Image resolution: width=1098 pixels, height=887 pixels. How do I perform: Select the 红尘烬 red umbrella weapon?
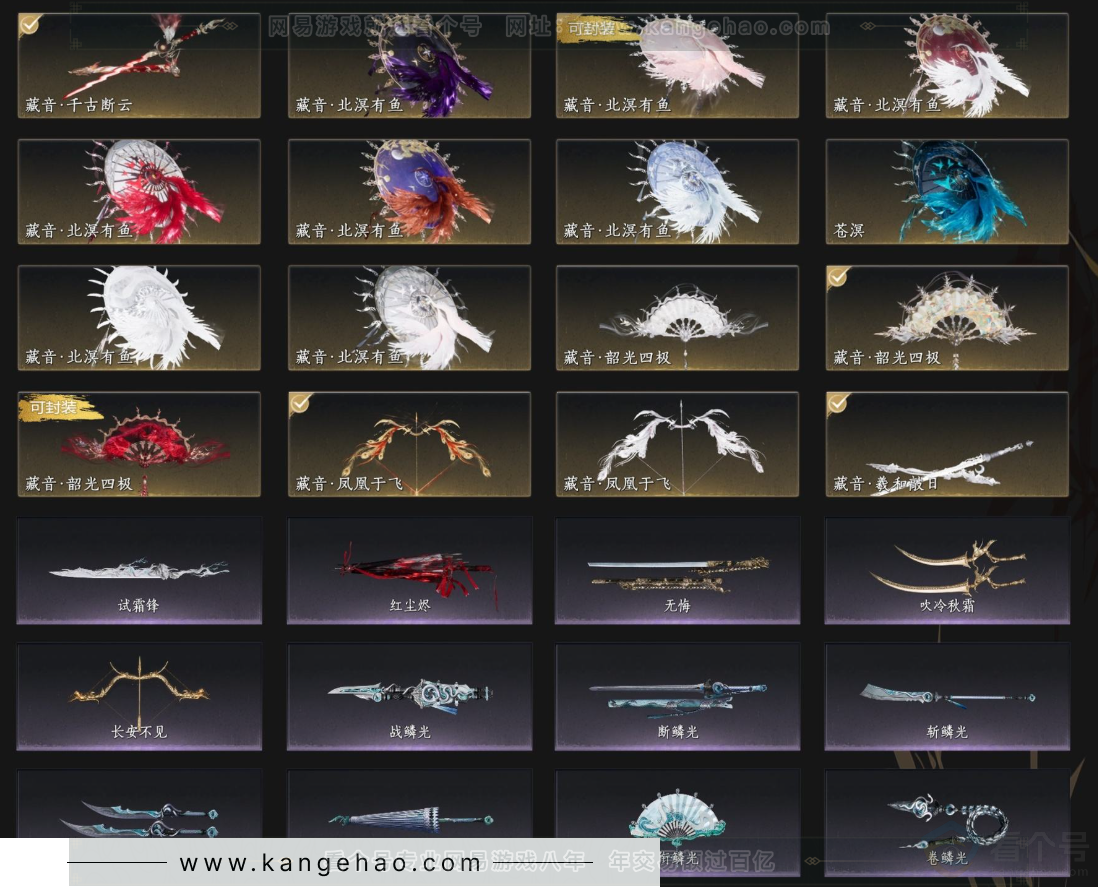pyautogui.click(x=409, y=571)
